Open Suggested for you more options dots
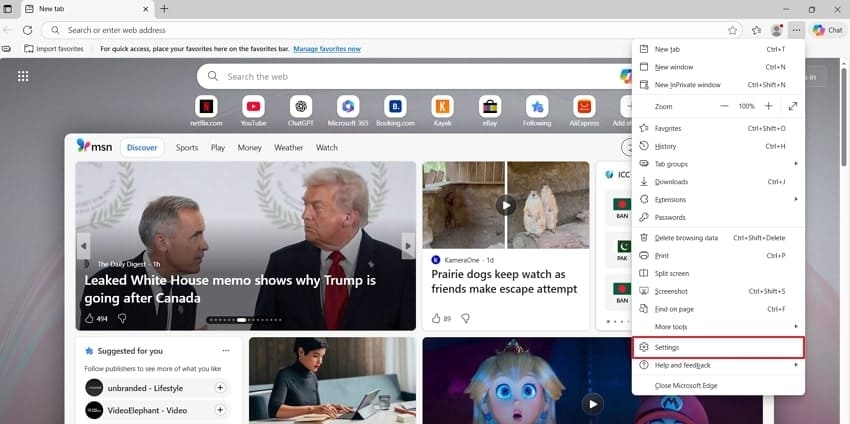 [226, 351]
